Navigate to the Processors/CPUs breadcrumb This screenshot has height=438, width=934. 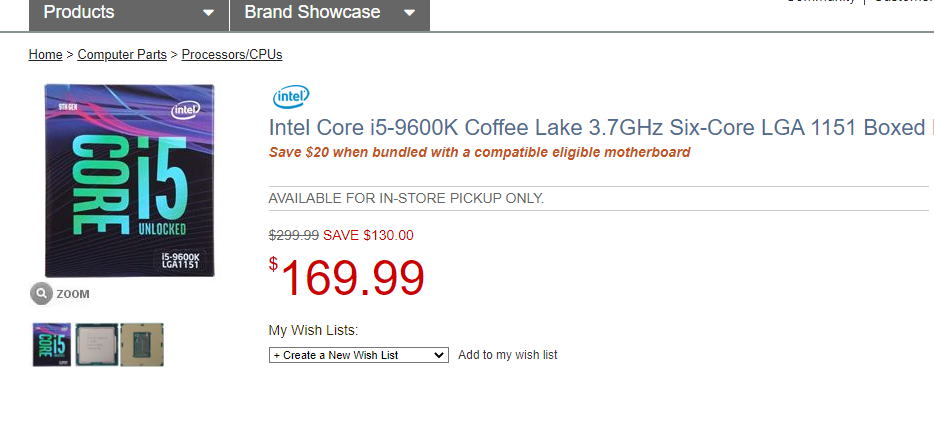(x=232, y=55)
